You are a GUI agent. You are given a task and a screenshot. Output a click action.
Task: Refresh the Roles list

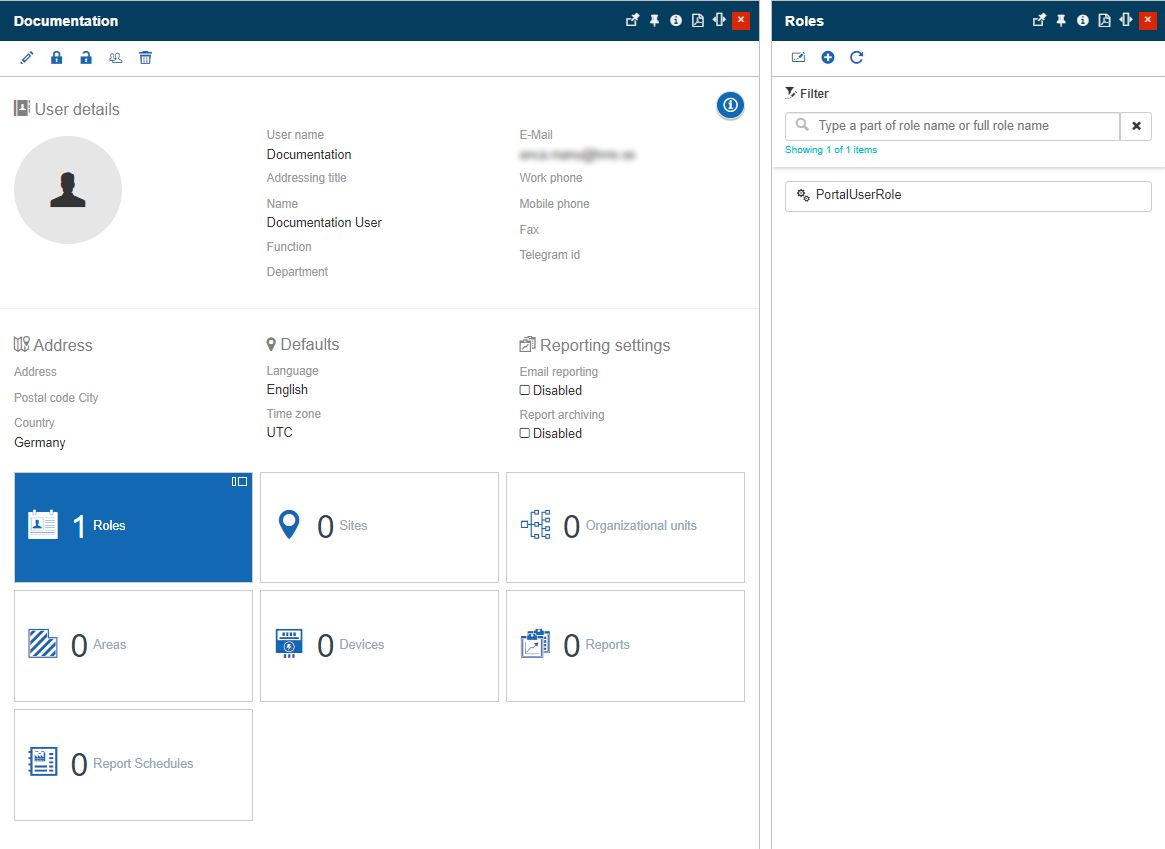[x=856, y=58]
